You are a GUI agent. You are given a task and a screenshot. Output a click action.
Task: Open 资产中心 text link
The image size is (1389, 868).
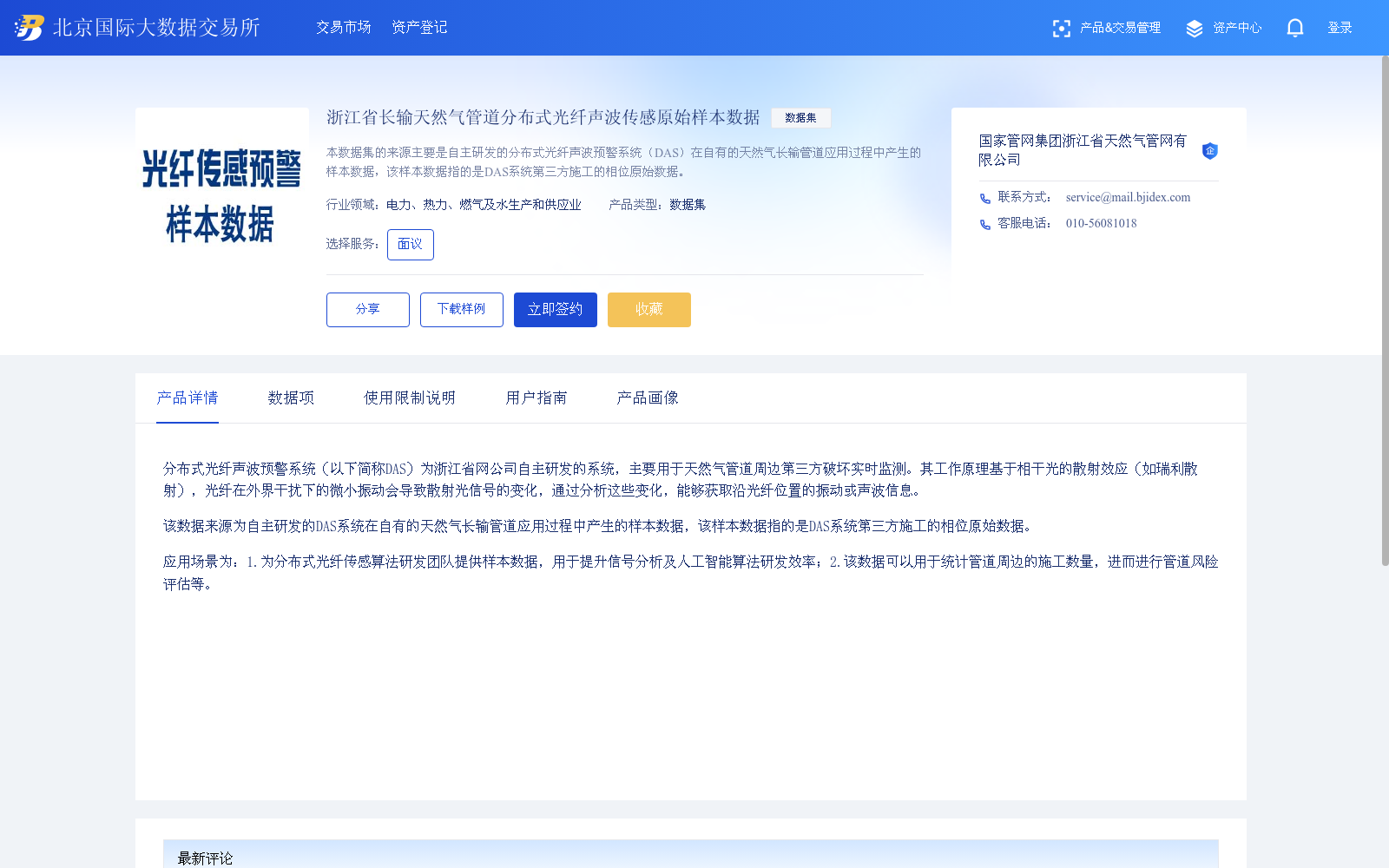tap(1237, 28)
